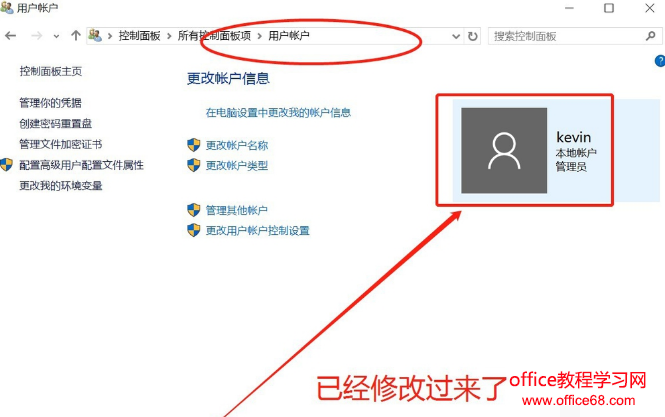Go up one level with up arrow
This screenshot has height=417, width=665.
click(75, 36)
